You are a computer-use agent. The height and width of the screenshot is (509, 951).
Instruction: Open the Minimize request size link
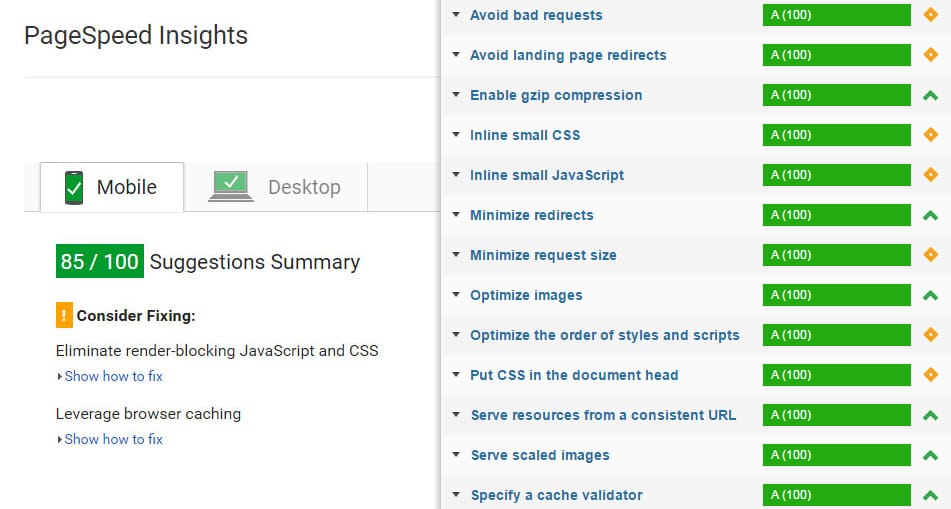[x=543, y=255]
